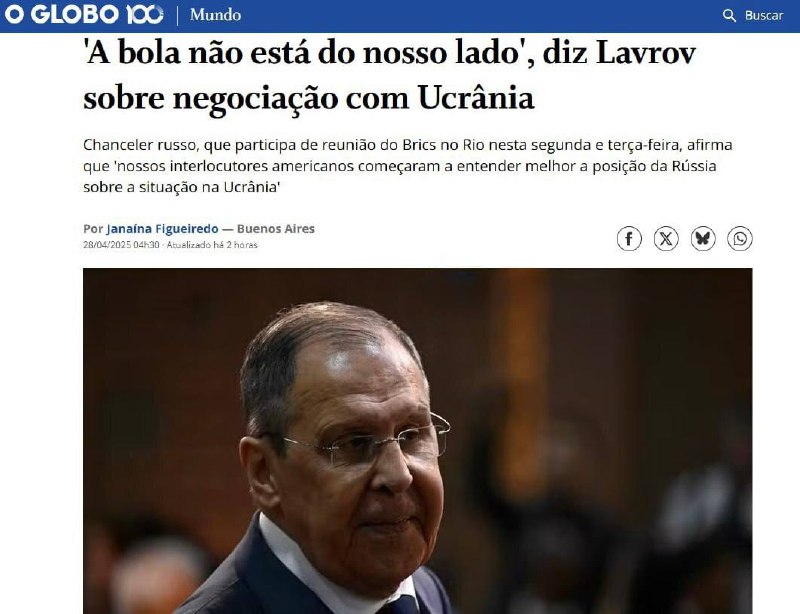Click the word 'Ucrânia' in the headline

pyautogui.click(x=476, y=97)
